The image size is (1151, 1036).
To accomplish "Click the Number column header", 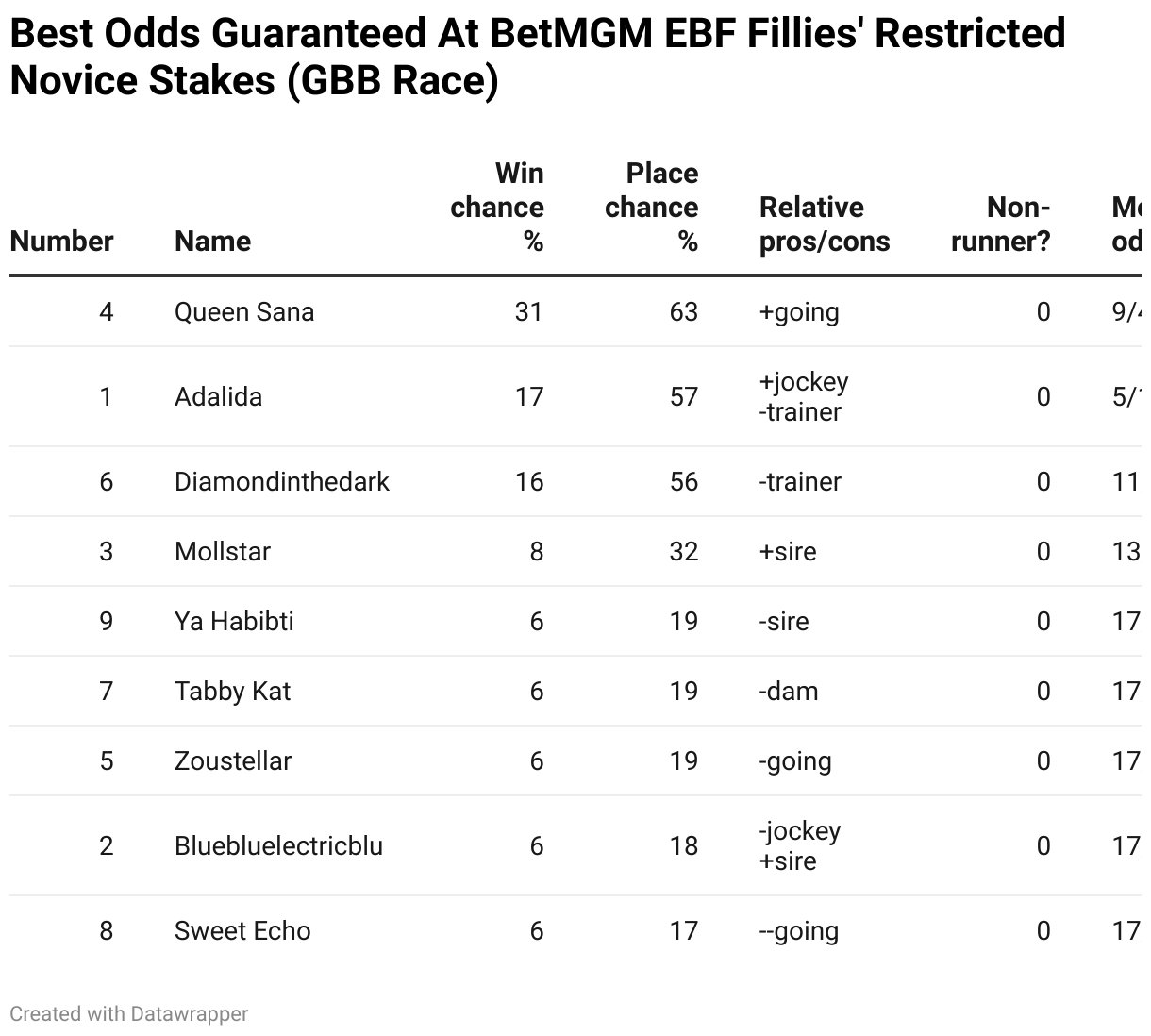I will click(61, 242).
